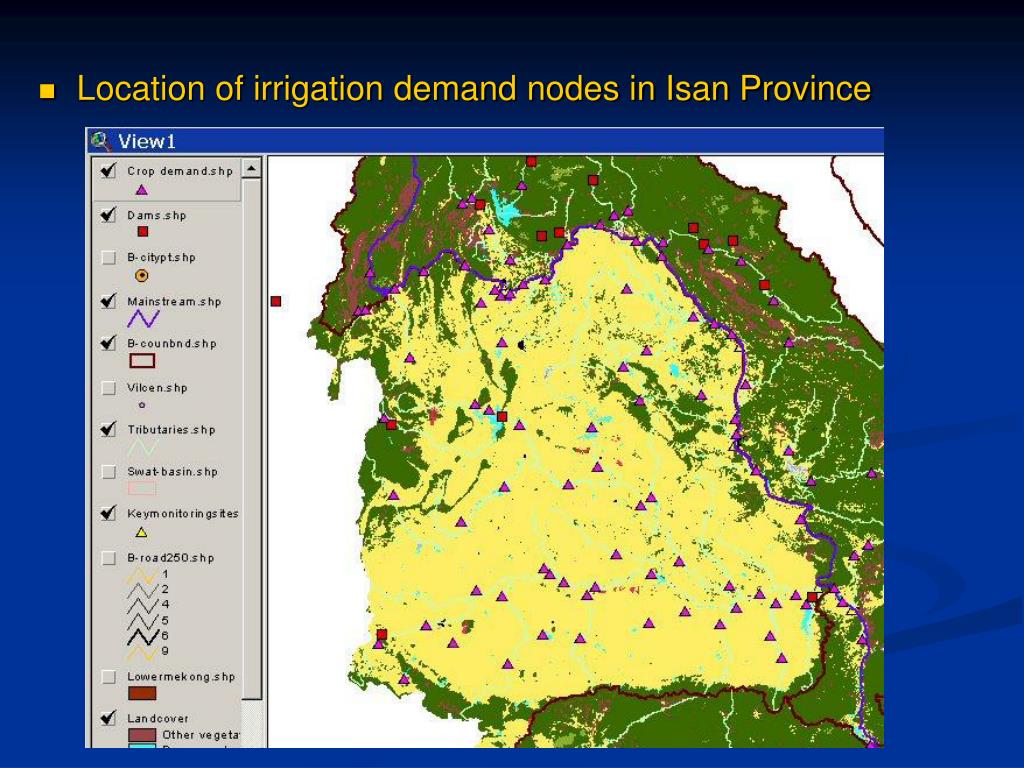Click road class 5 line symbol

[x=142, y=621]
